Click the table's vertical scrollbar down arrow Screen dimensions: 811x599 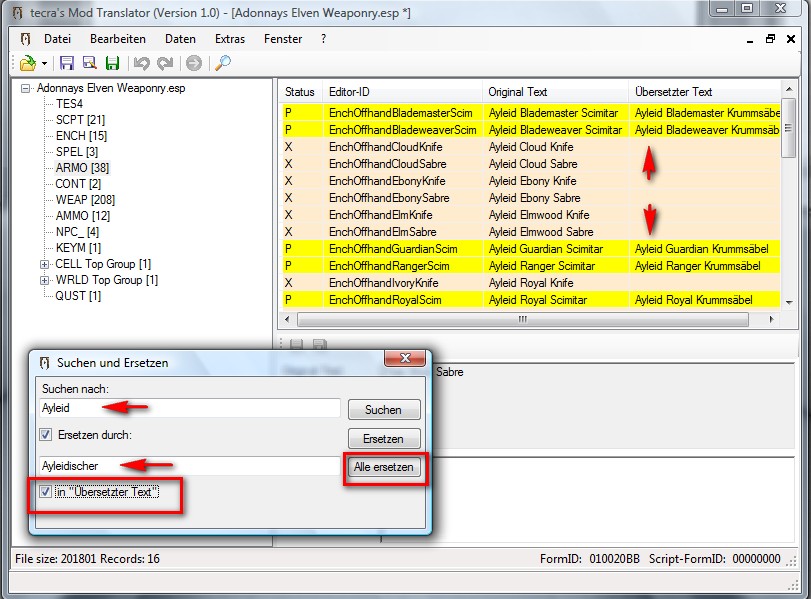coord(789,302)
